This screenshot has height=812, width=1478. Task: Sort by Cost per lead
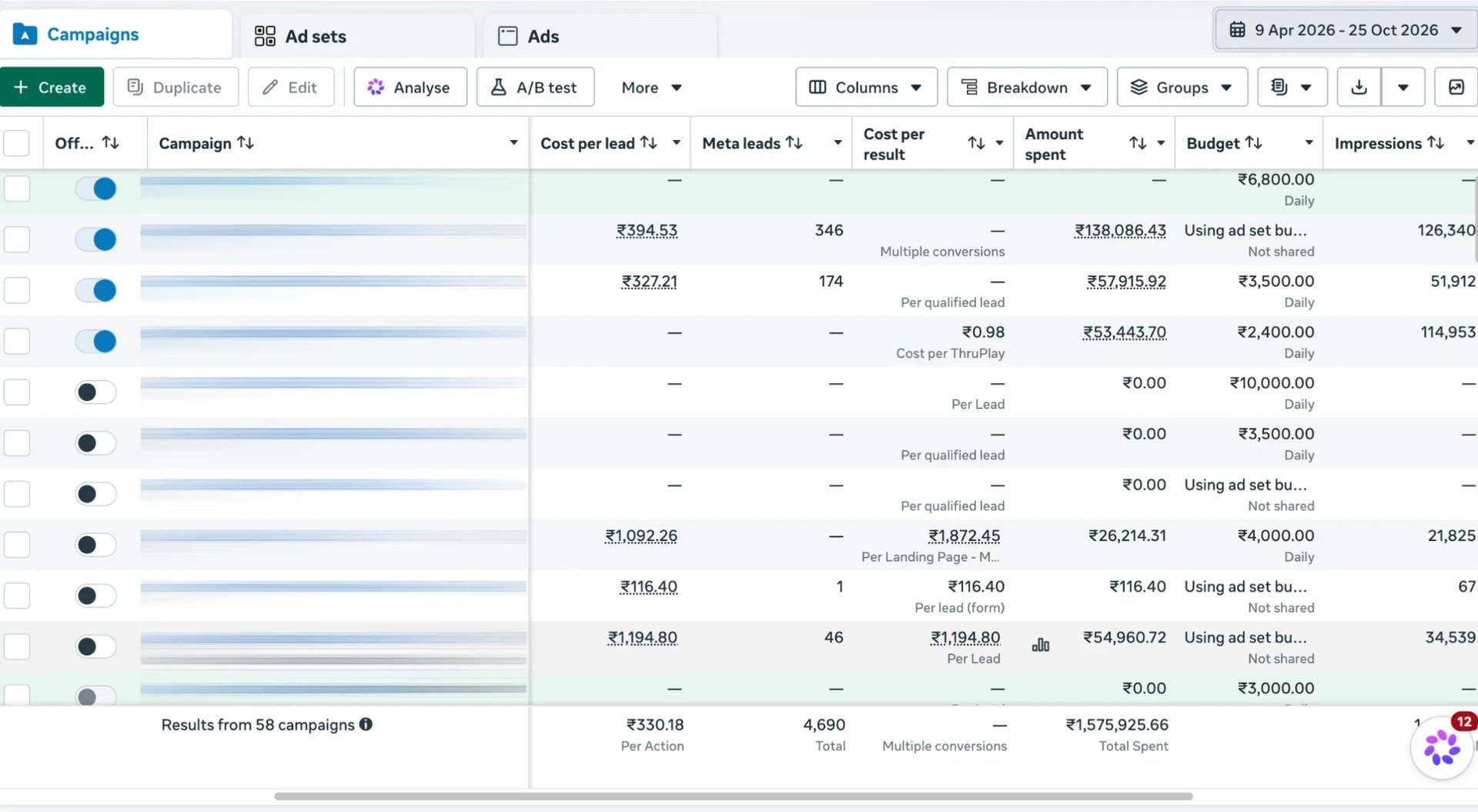coord(649,142)
